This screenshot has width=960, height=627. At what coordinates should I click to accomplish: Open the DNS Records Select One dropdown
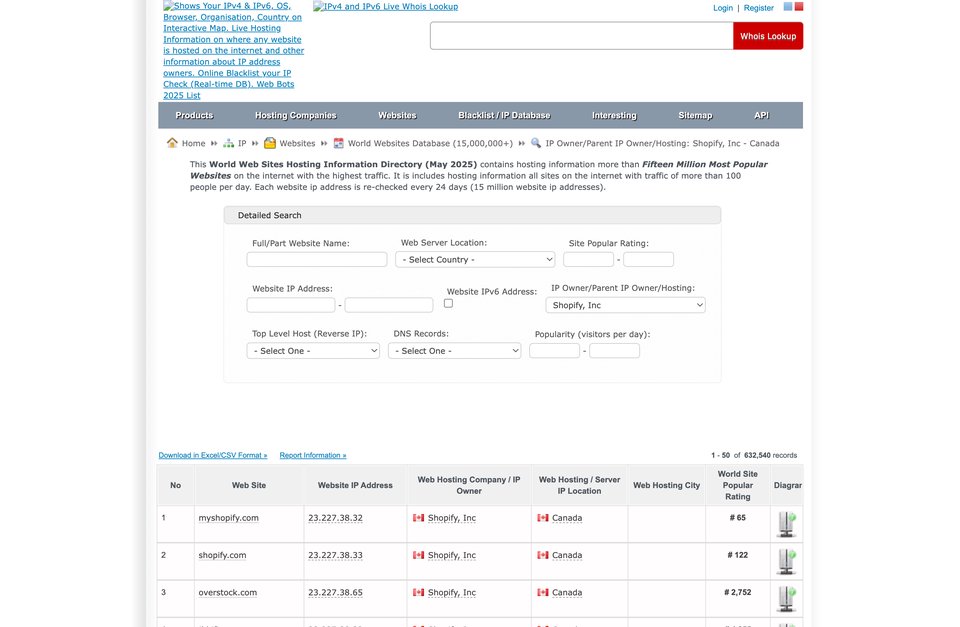coord(454,351)
